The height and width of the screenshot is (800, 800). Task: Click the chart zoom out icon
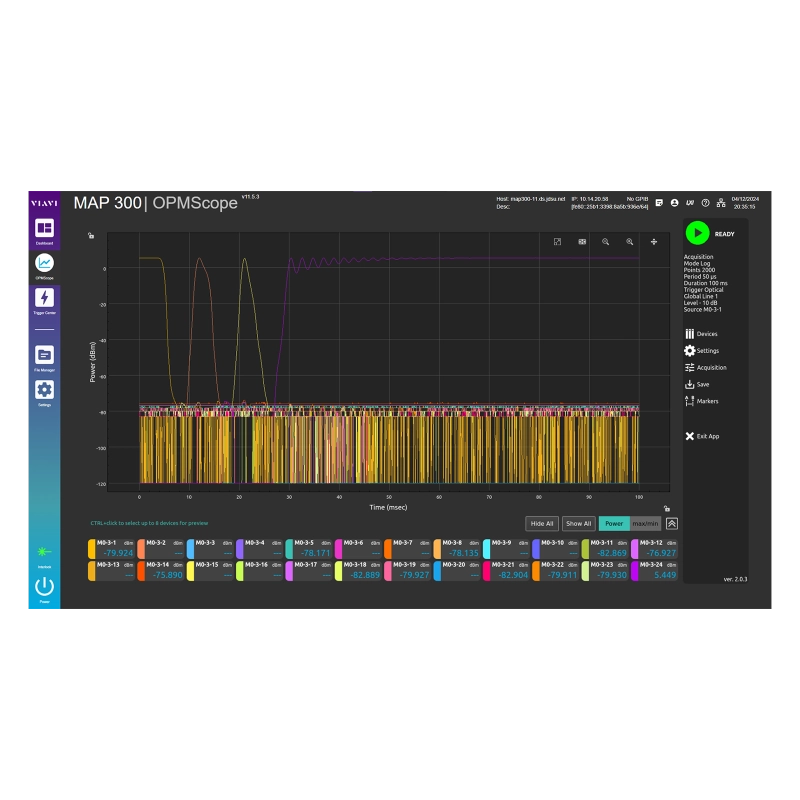(605, 242)
